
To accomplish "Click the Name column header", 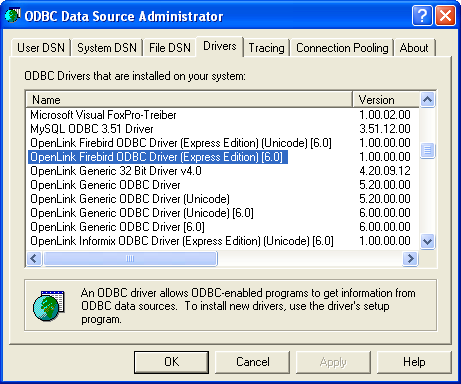I will [189, 100].
